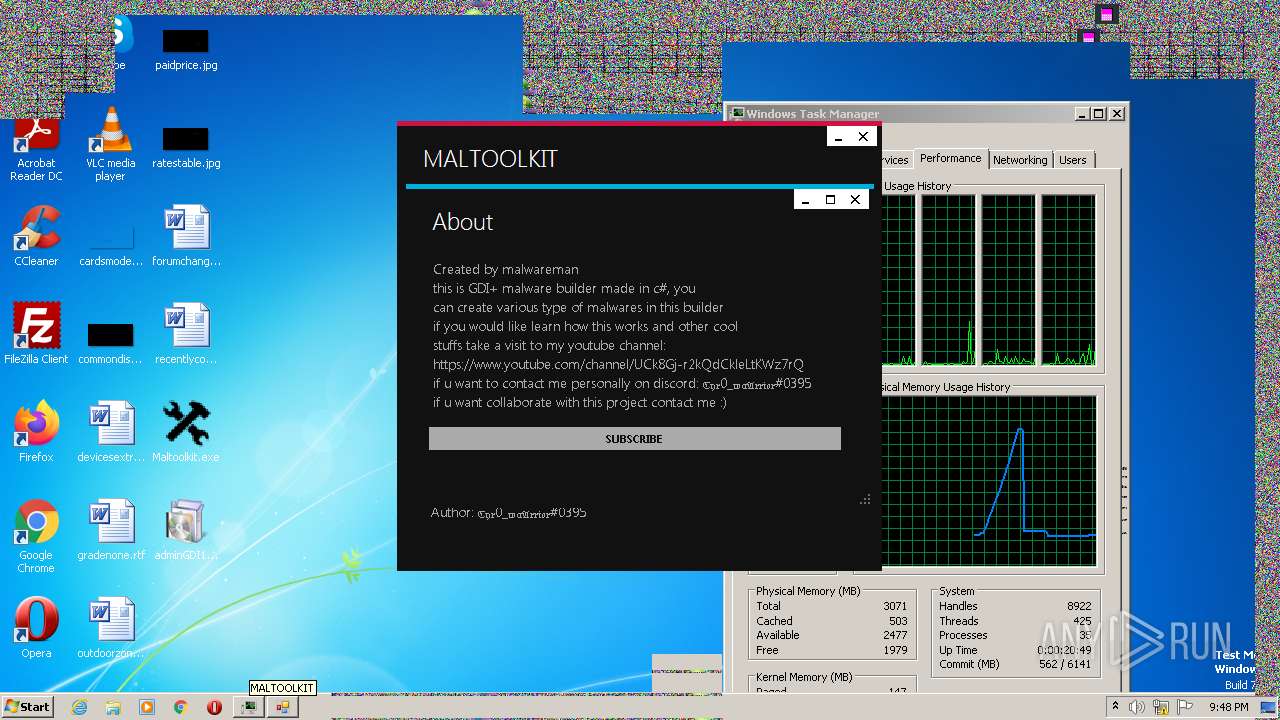Select the commondis... black thumbnail file

tap(110, 341)
